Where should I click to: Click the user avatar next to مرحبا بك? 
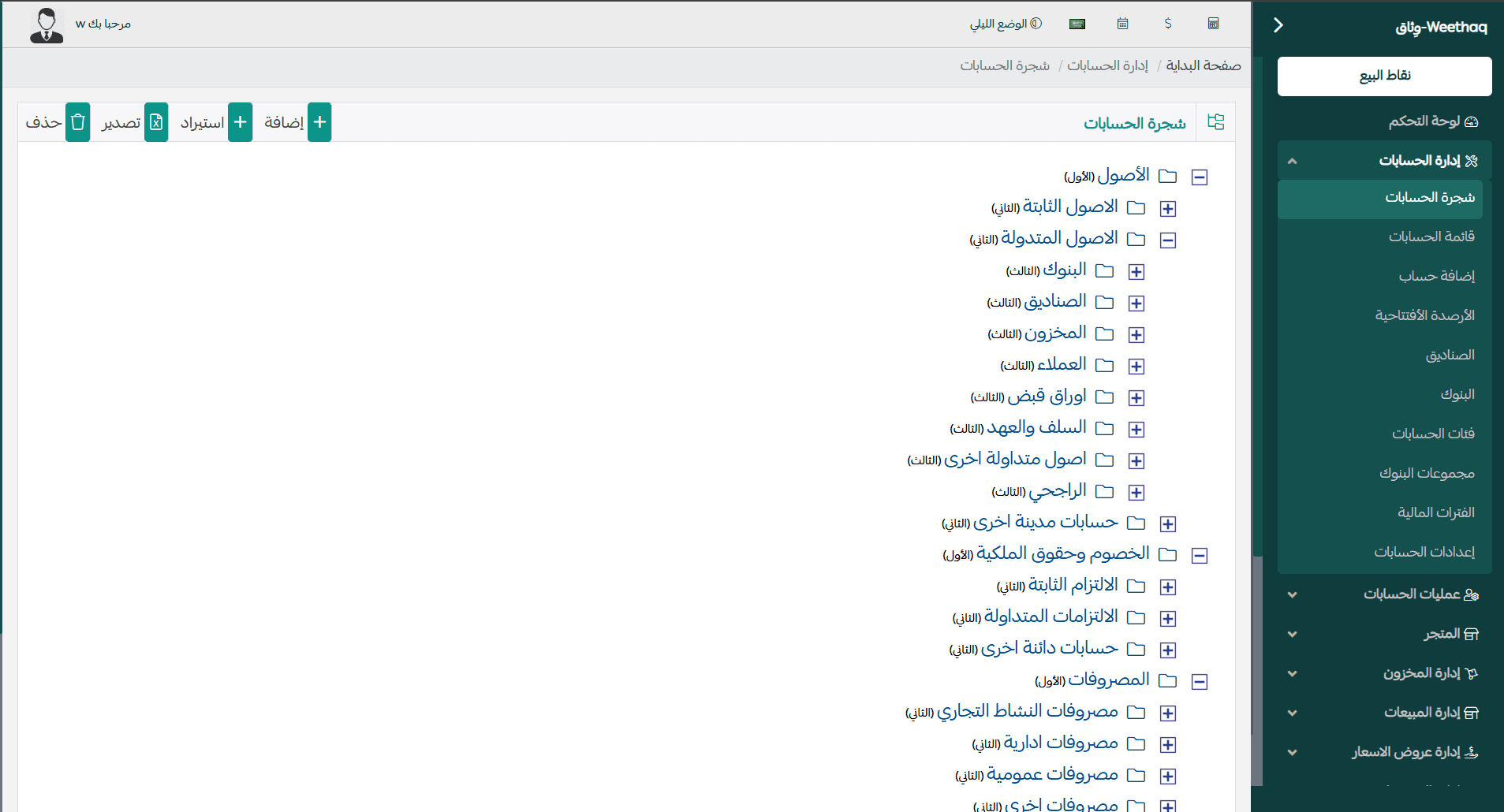(x=47, y=24)
